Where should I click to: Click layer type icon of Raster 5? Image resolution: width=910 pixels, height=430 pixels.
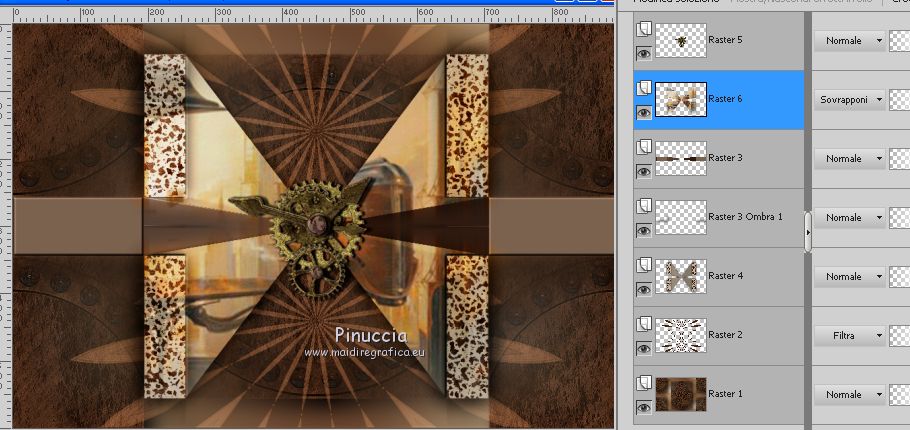click(x=644, y=29)
